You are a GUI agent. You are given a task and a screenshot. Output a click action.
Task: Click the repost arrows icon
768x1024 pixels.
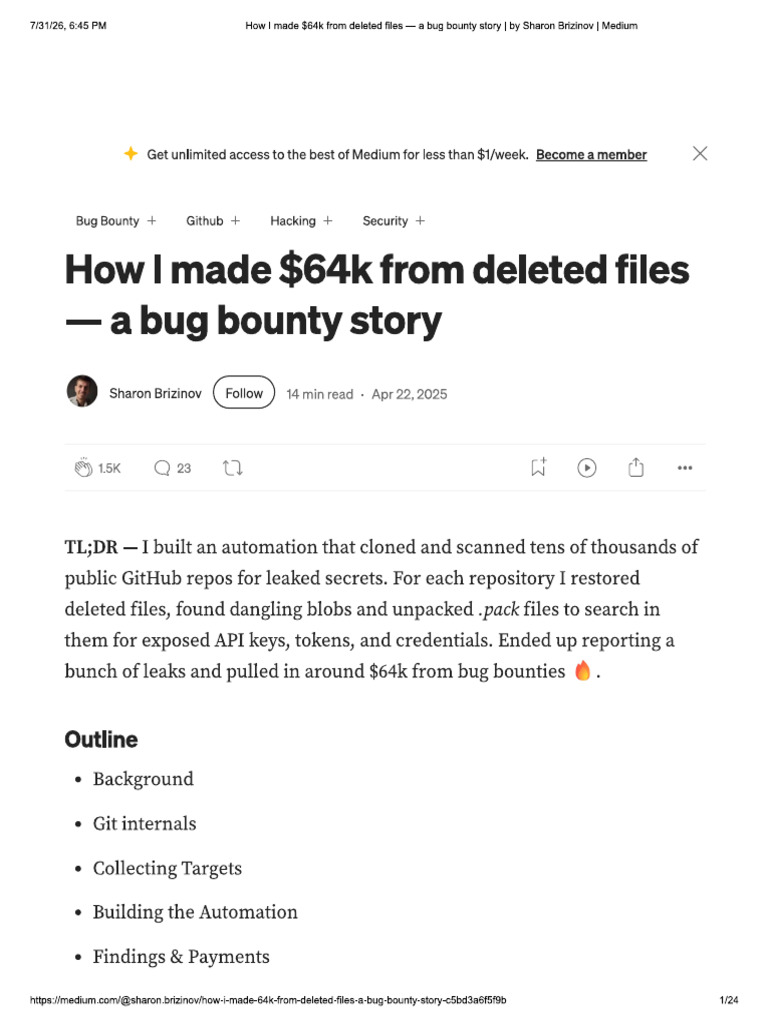click(232, 468)
